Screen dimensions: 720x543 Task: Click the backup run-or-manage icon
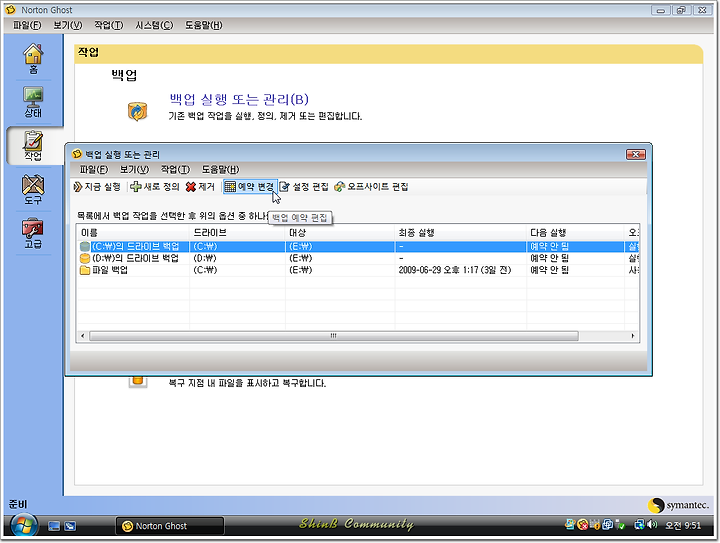(x=137, y=112)
